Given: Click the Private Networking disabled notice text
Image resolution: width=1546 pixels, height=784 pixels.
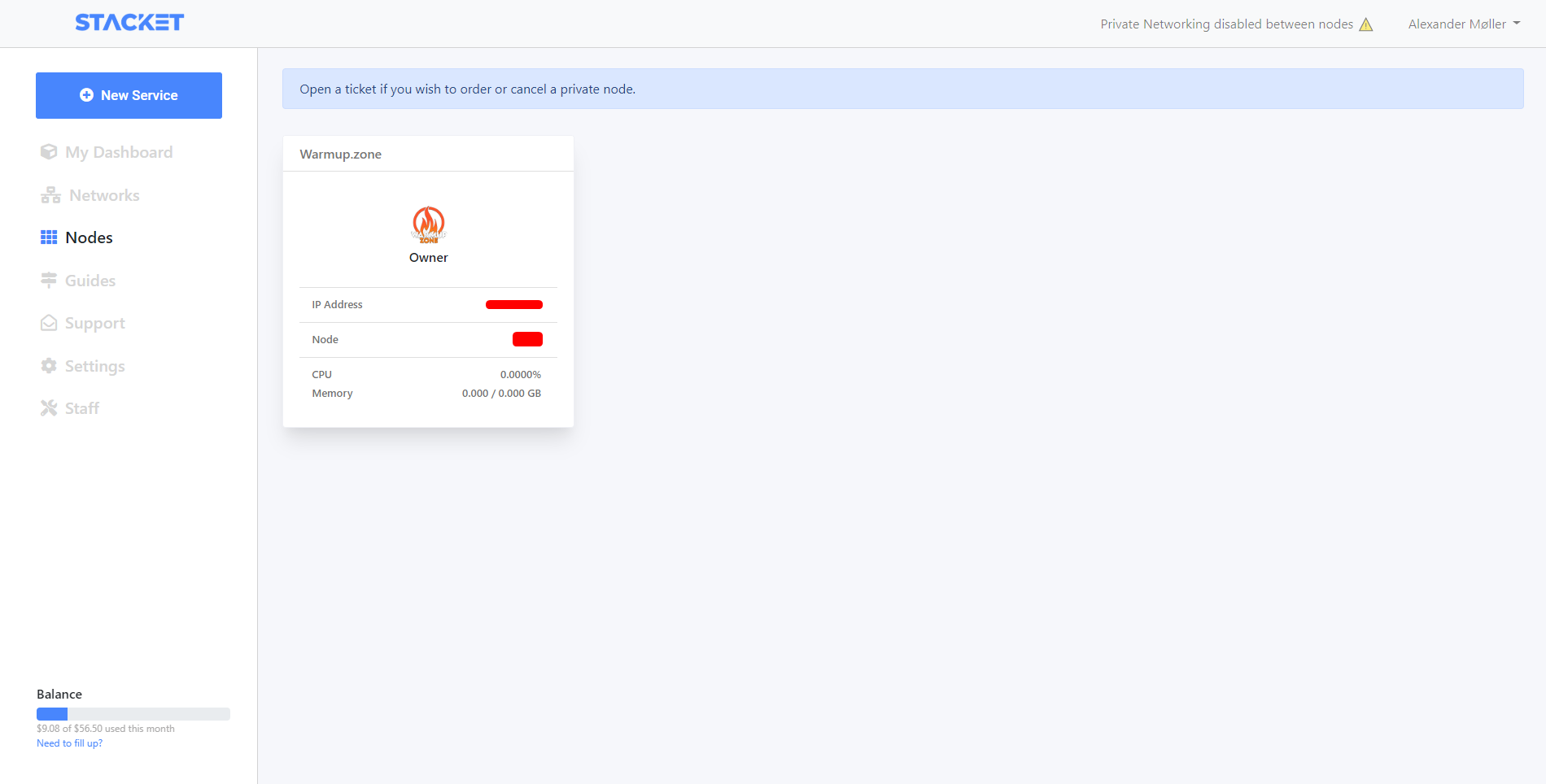Looking at the screenshot, I should [x=1226, y=24].
